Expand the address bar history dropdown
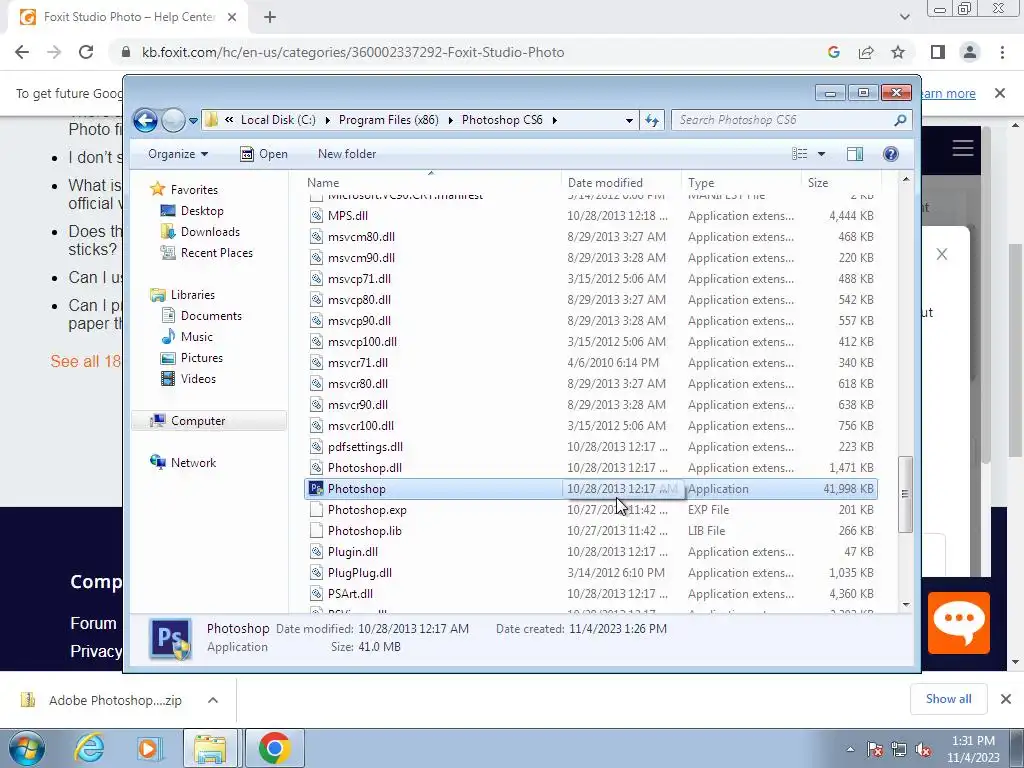This screenshot has height=768, width=1024. point(629,120)
